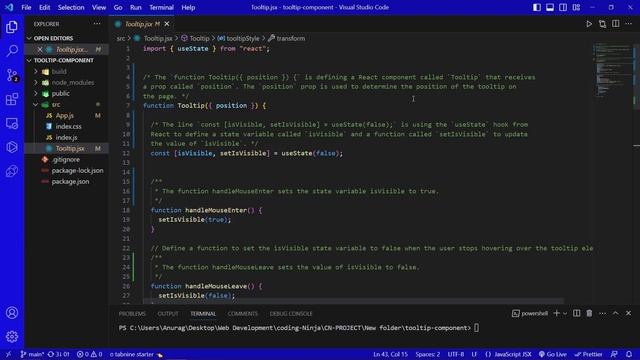Switch to the Debug Console tab
The height and width of the screenshot is (360, 640).
(x=291, y=313)
